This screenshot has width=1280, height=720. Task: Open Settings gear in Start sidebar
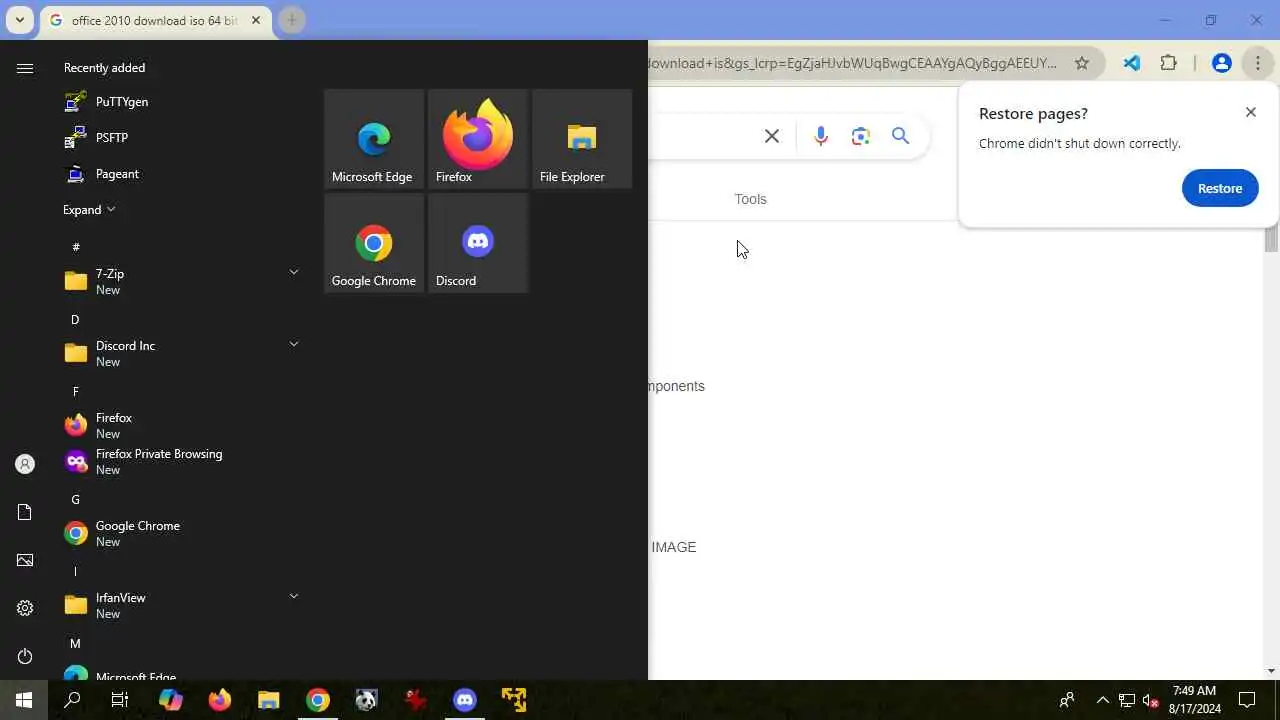(x=25, y=608)
